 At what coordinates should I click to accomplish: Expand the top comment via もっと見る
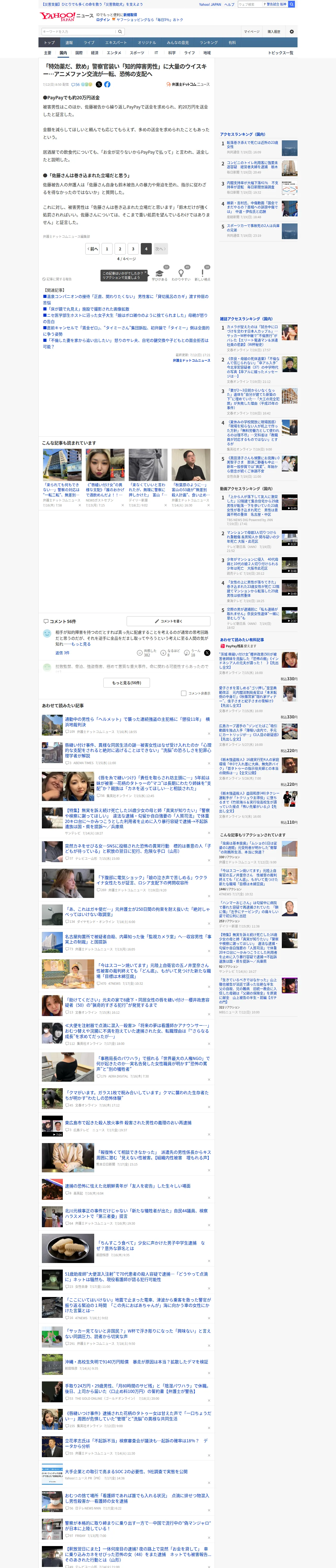click(x=81, y=644)
